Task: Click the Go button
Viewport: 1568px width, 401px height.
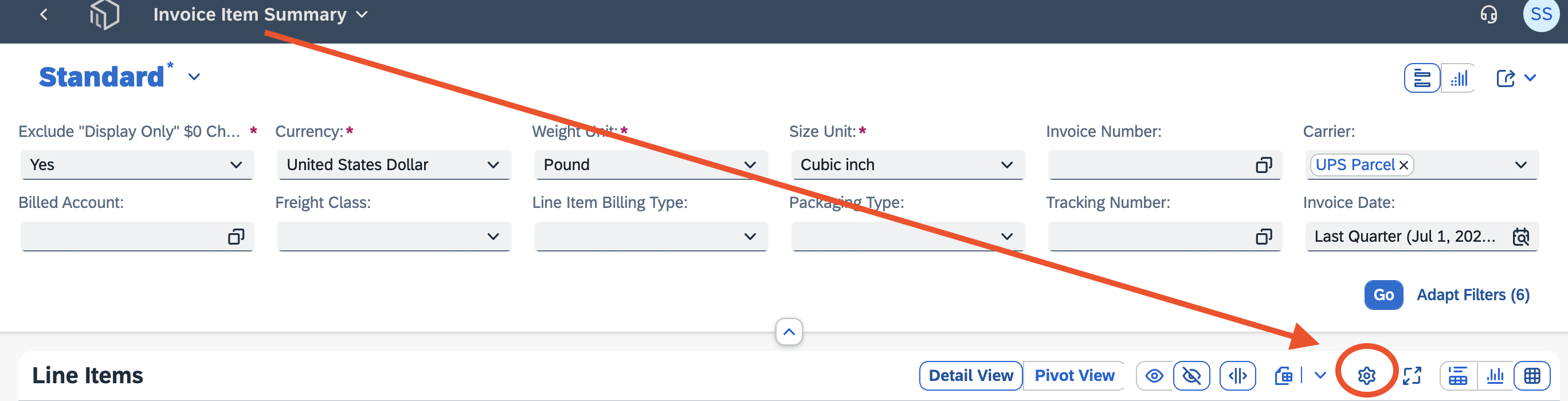Action: coord(1383,294)
